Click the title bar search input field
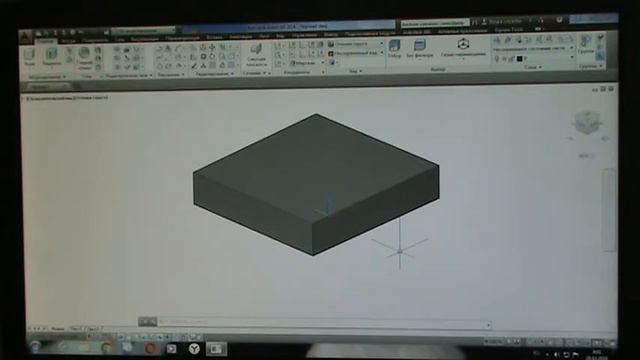 435,24
